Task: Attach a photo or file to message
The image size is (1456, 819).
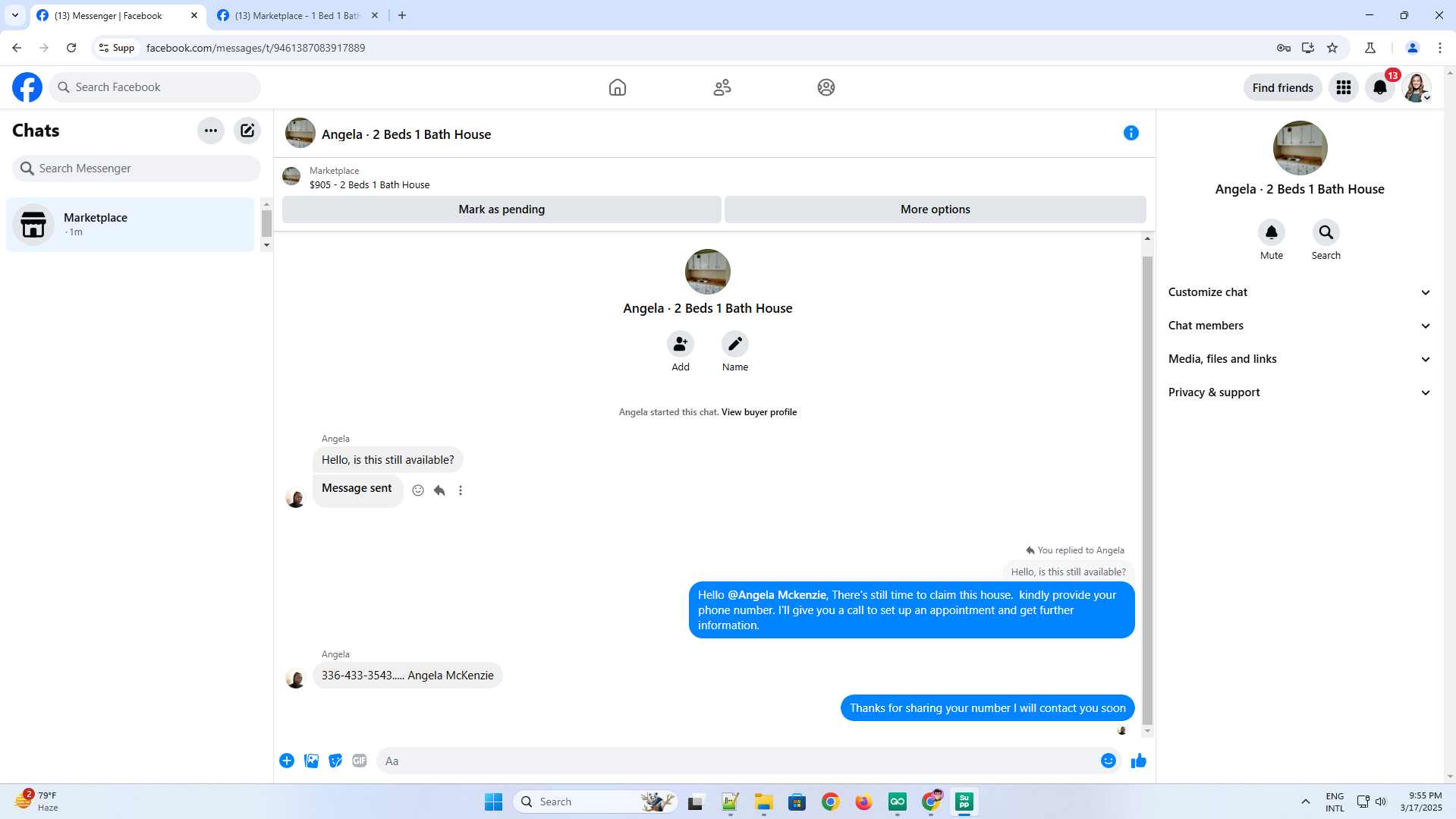Action: 311,761
